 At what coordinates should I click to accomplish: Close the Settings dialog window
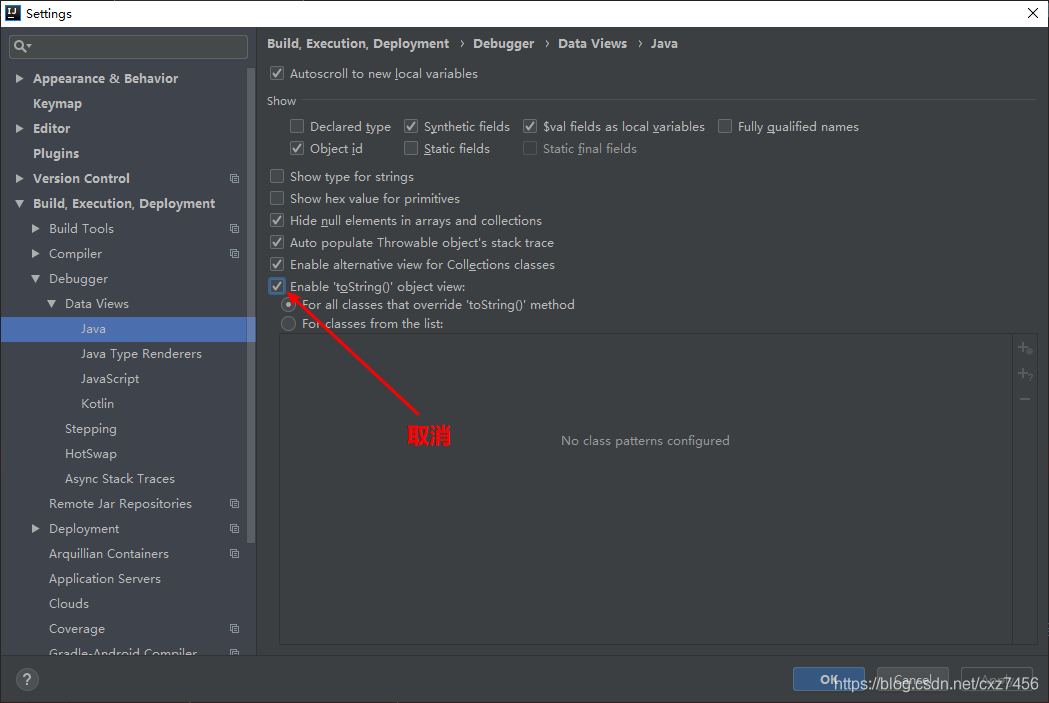(1032, 13)
